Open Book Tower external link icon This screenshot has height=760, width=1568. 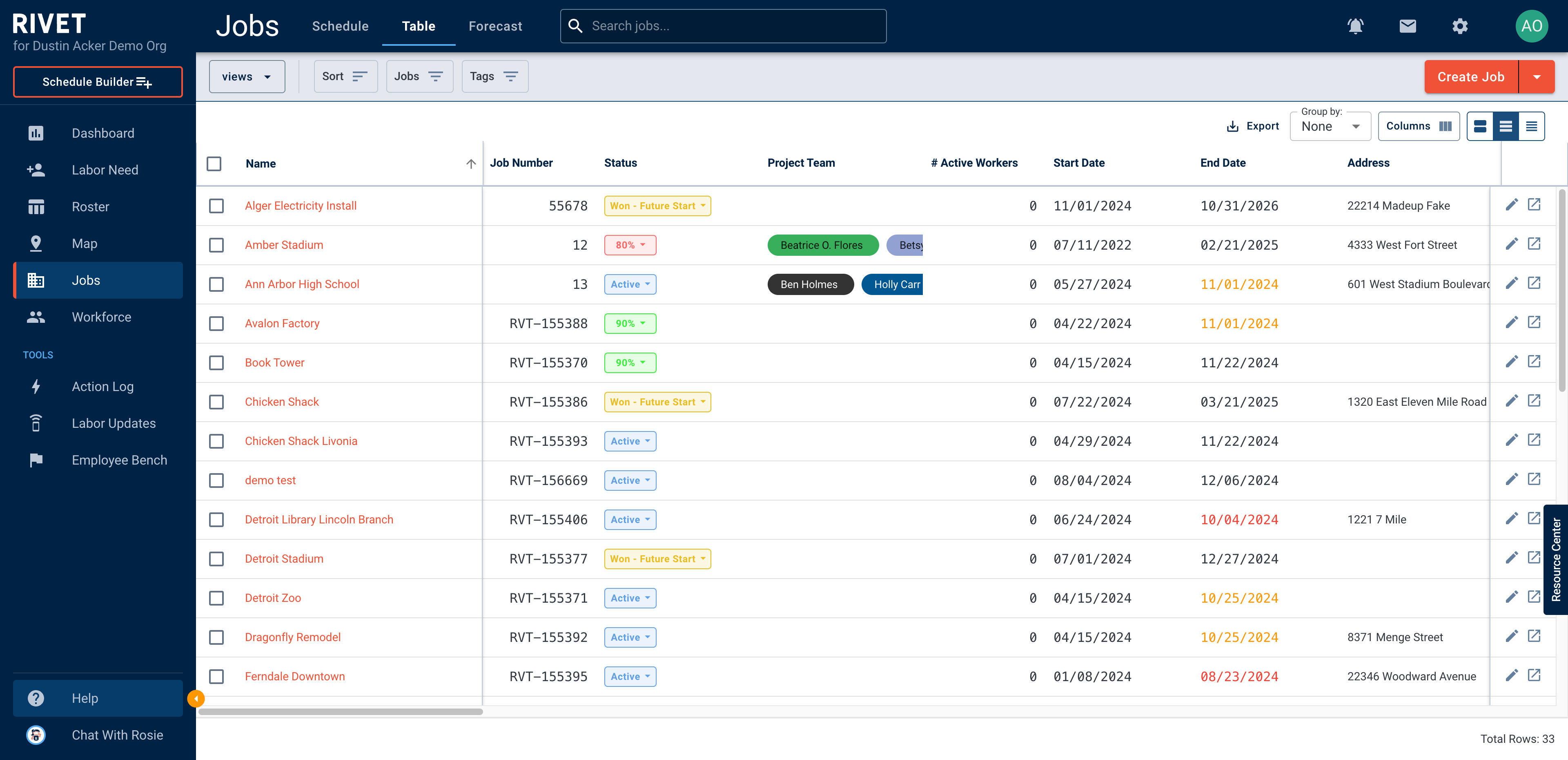1534,361
